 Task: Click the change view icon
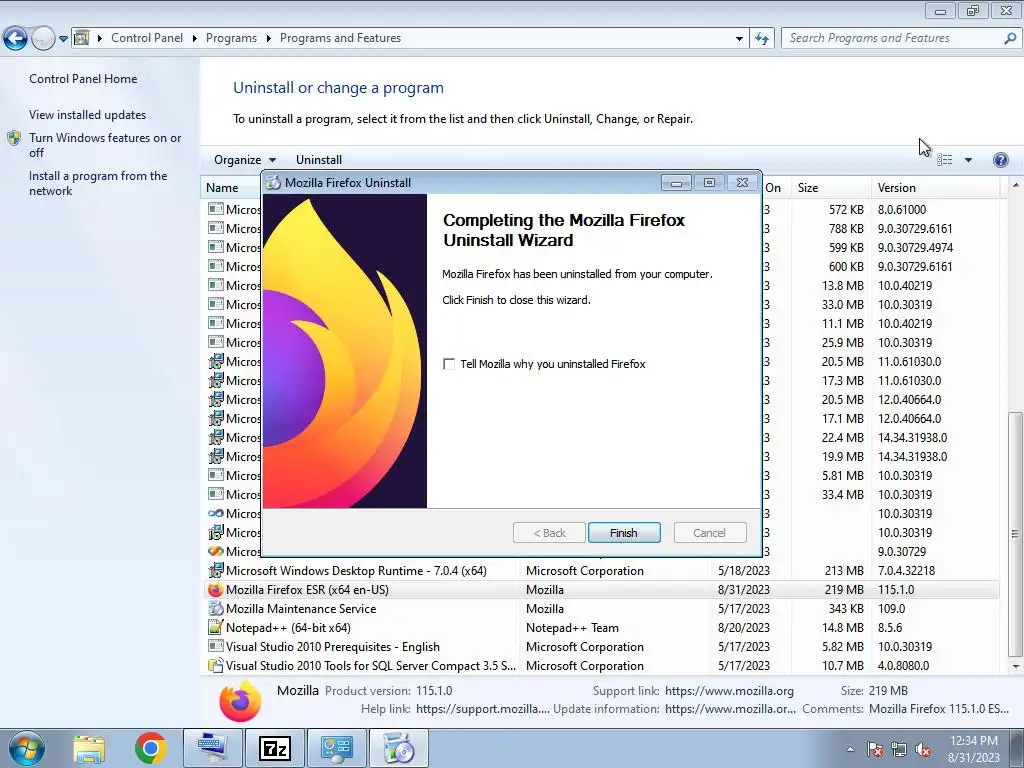(945, 160)
